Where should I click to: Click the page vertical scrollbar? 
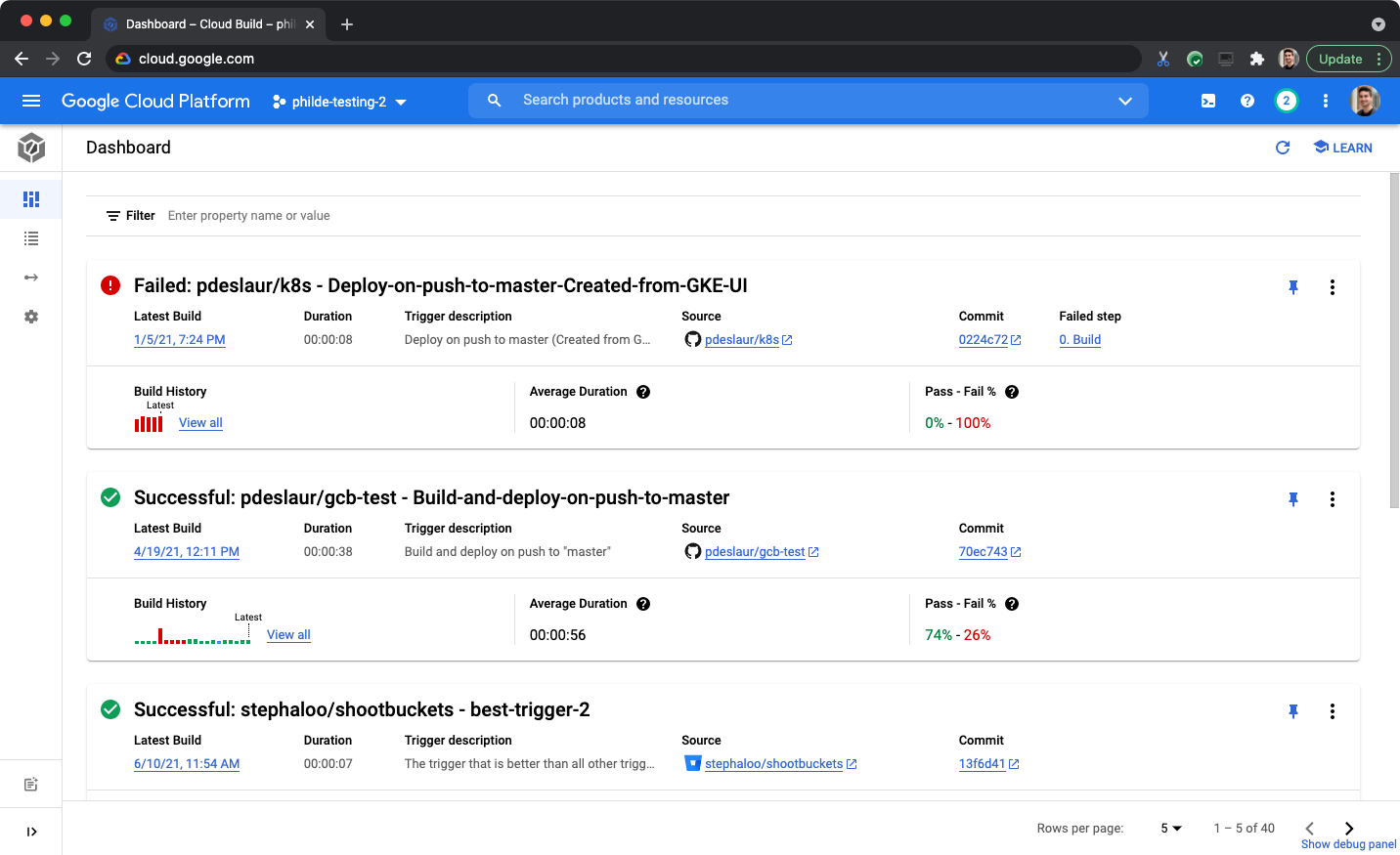[x=1394, y=340]
